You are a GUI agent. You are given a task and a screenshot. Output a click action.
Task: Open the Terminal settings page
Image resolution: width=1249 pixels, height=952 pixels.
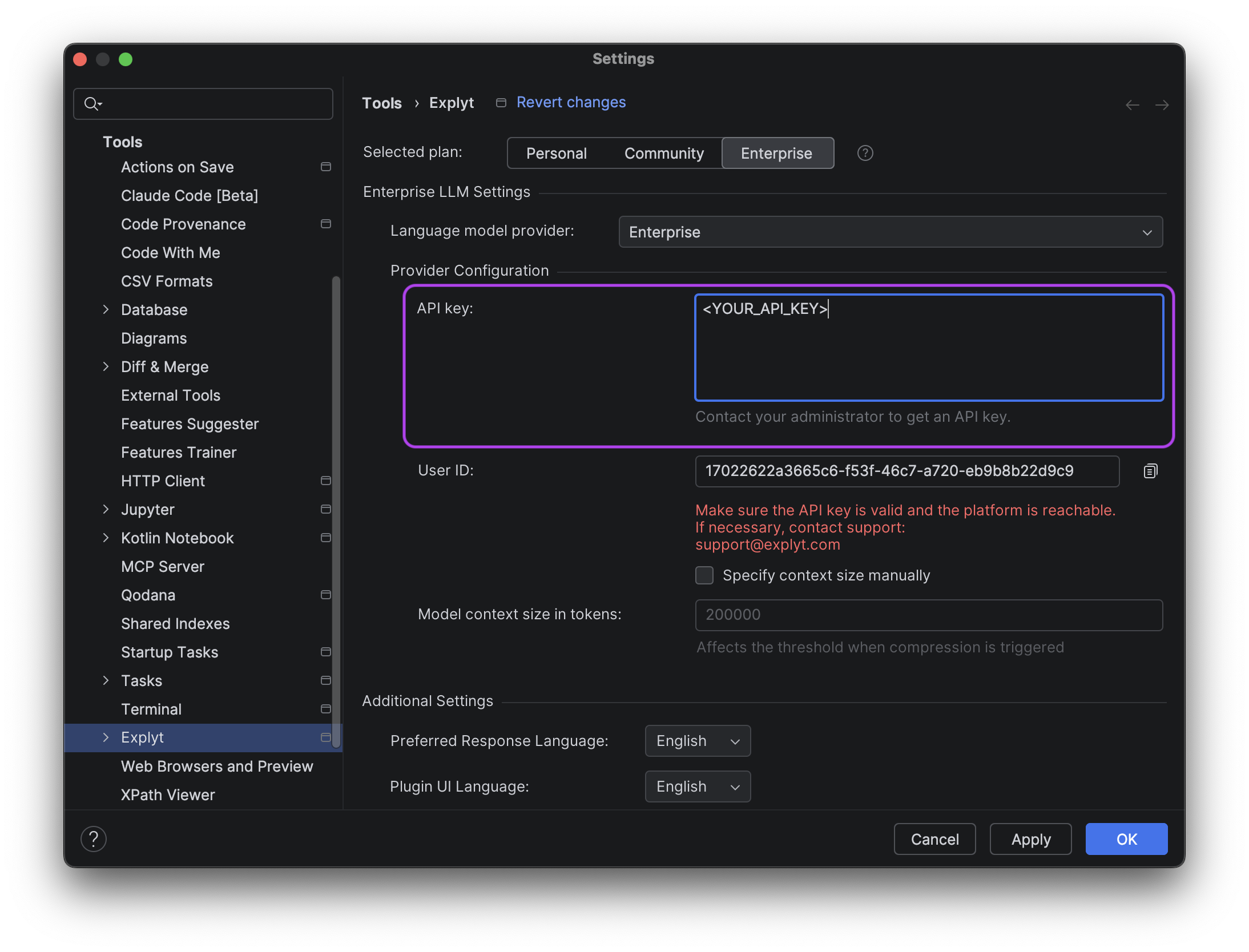151,709
